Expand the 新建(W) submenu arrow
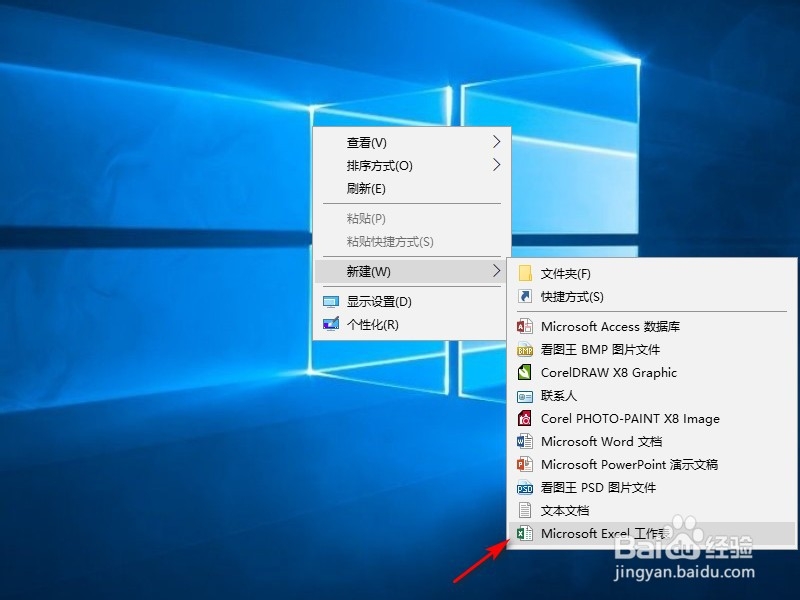Viewport: 800px width, 600px height. tap(496, 271)
